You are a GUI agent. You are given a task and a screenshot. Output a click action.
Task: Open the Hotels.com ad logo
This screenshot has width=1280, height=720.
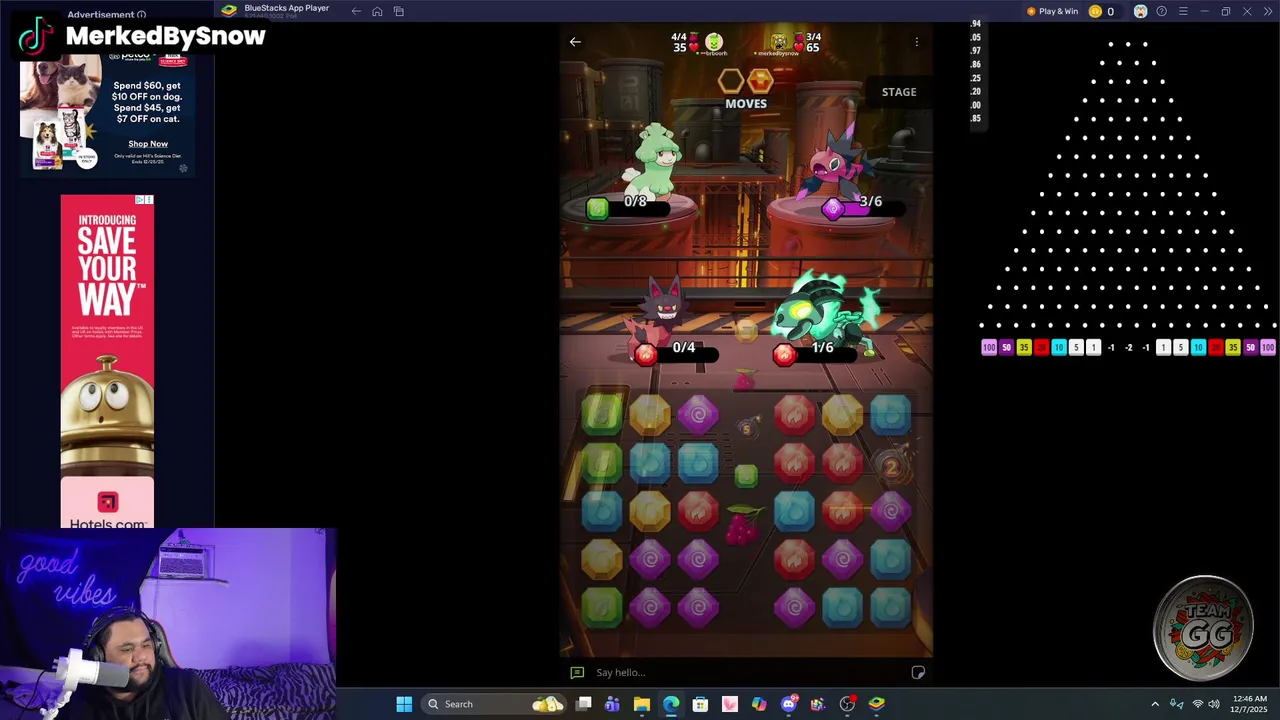108,502
